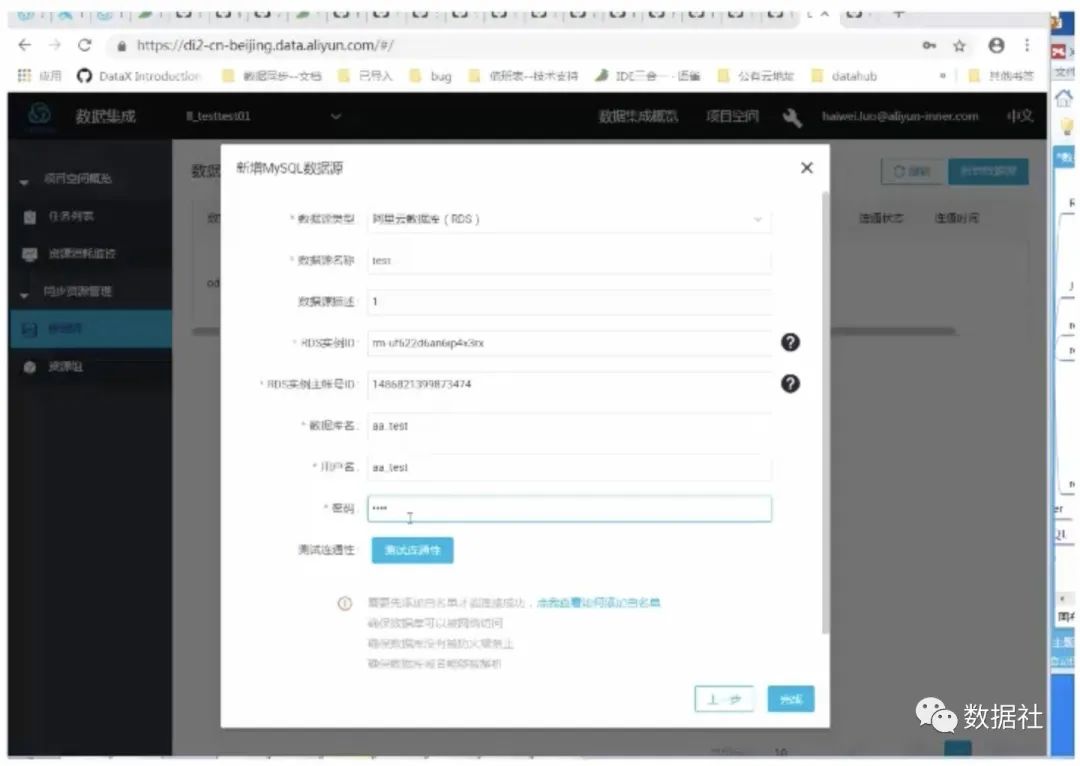
Task: Click the key icon in address bar
Action: coord(929,45)
